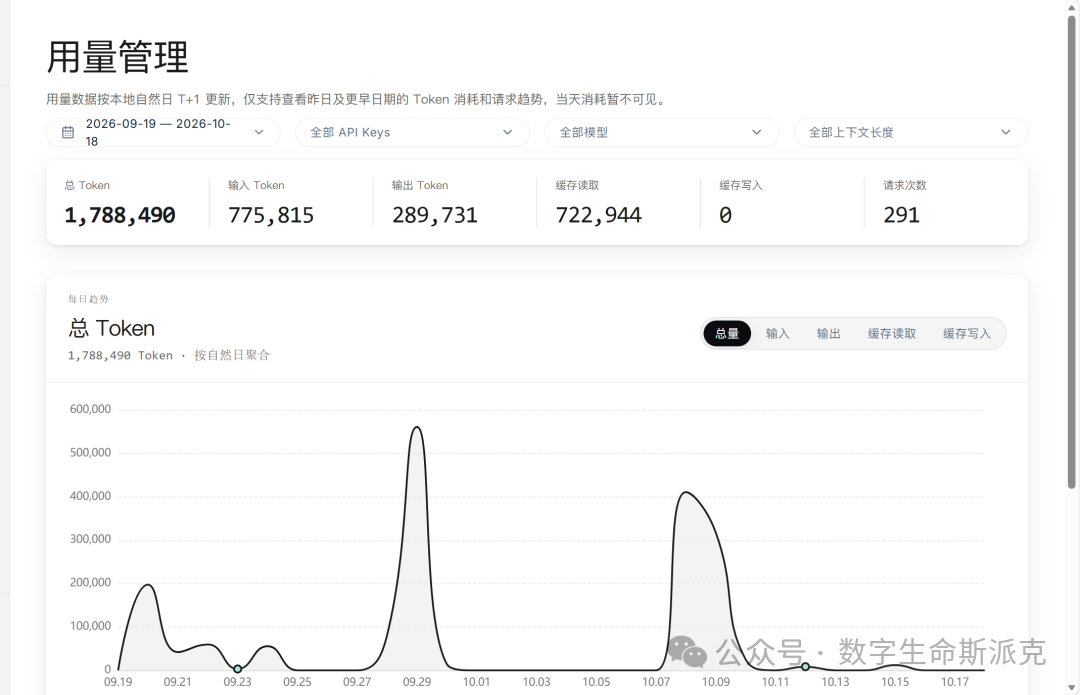Click the 输入 Token value 775,815
Screen dimensions: 1080x695
pos(271,215)
